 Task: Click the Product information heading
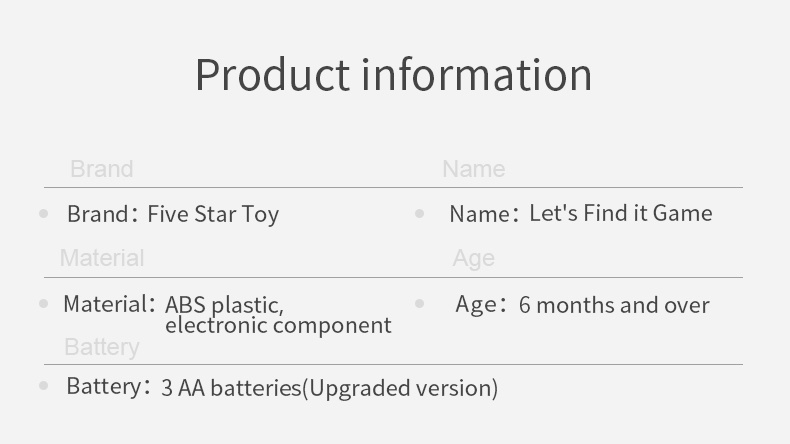tap(393, 75)
